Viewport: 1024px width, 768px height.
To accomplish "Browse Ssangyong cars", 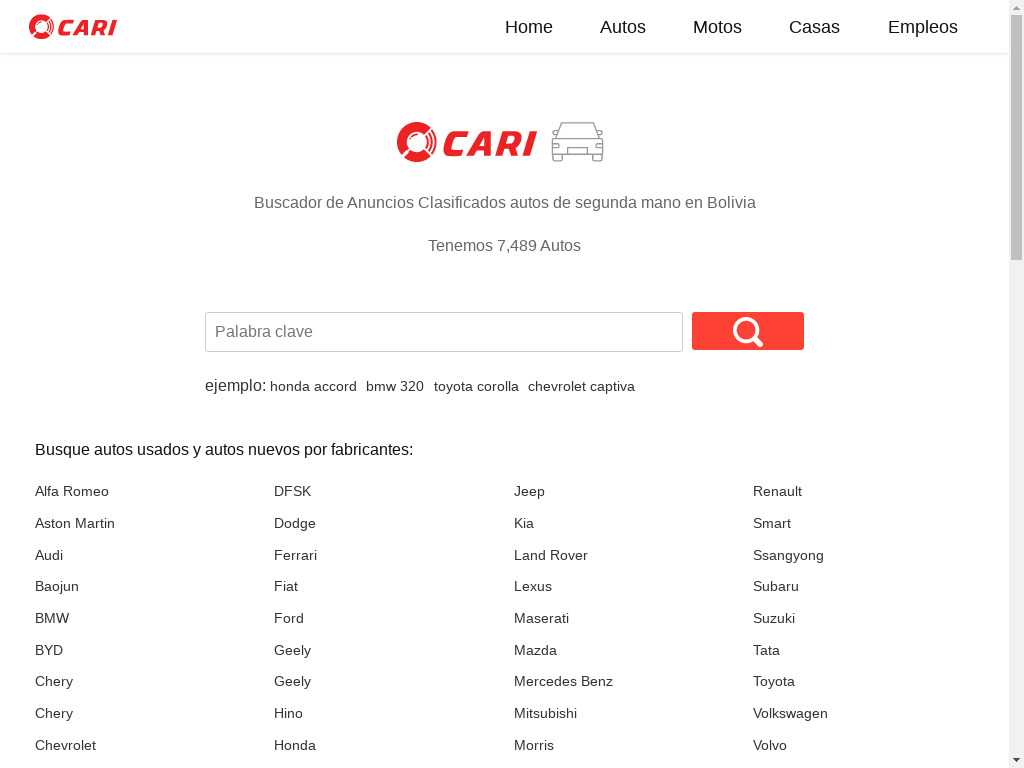I will 788,555.
